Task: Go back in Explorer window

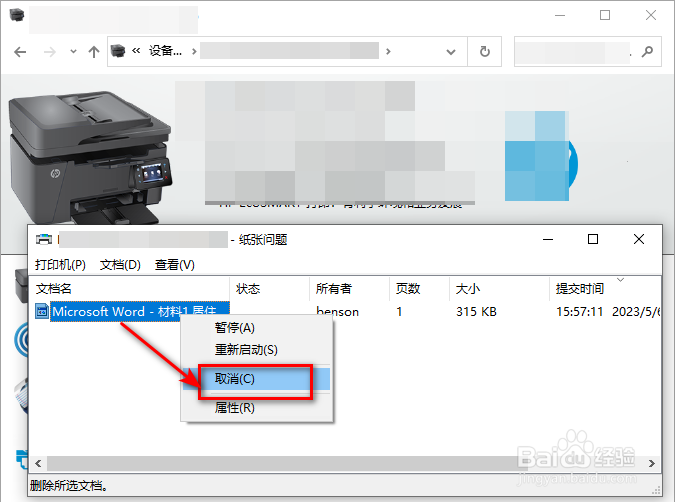Action: (x=20, y=52)
